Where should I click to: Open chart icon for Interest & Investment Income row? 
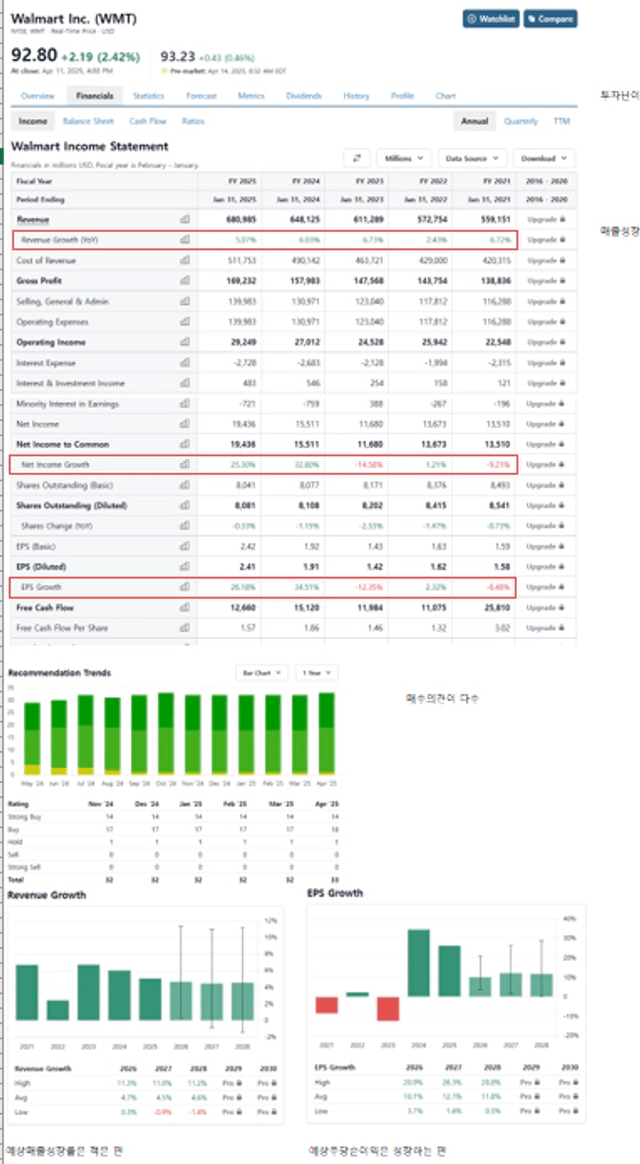(184, 383)
